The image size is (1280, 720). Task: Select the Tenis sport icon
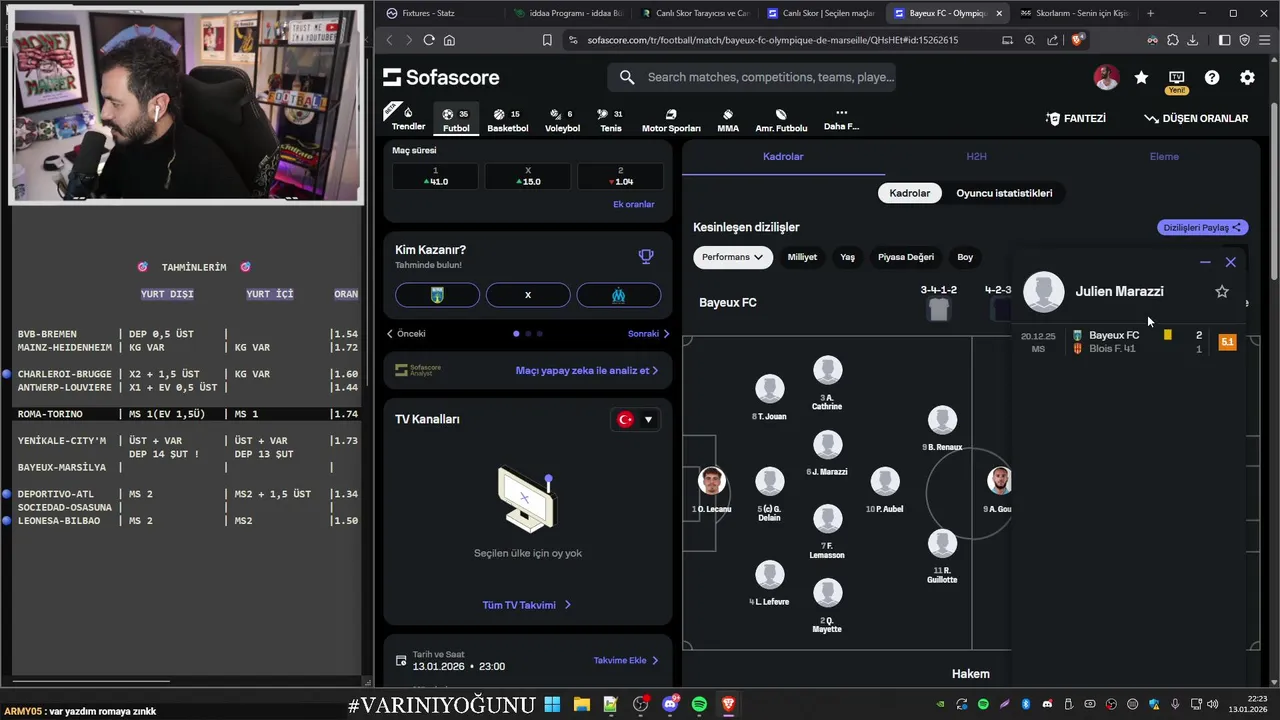pyautogui.click(x=610, y=120)
